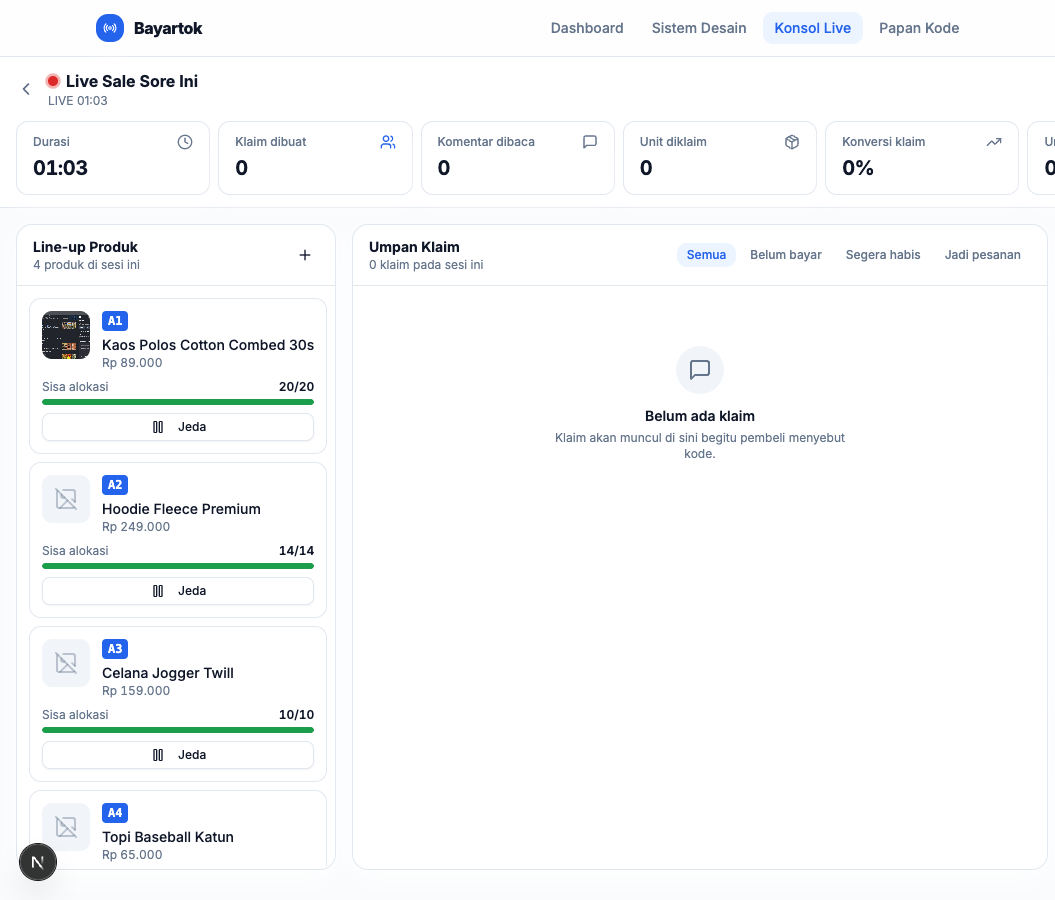Click the box icon in Unit diklaim card
The width and height of the screenshot is (1055, 900).
(792, 142)
